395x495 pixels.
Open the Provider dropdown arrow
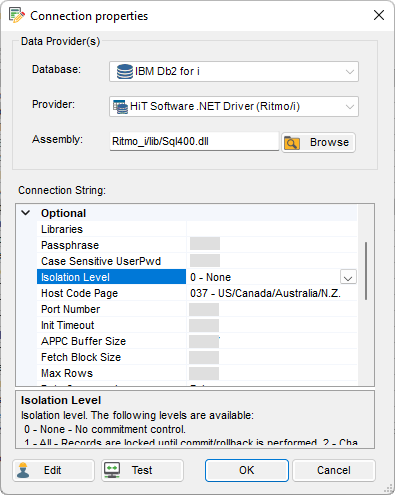[x=350, y=107]
